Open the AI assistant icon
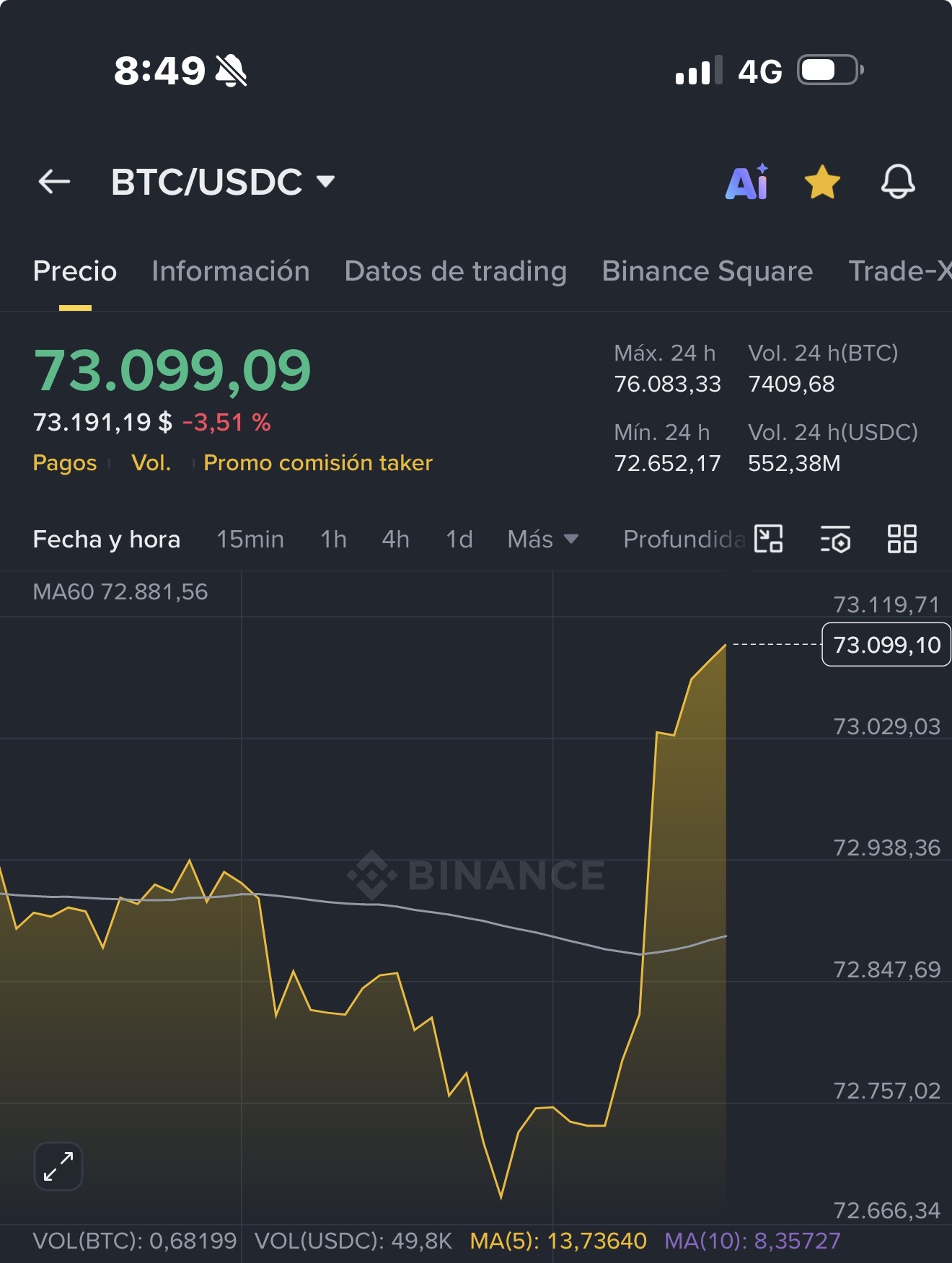The width and height of the screenshot is (952, 1263). (x=747, y=182)
